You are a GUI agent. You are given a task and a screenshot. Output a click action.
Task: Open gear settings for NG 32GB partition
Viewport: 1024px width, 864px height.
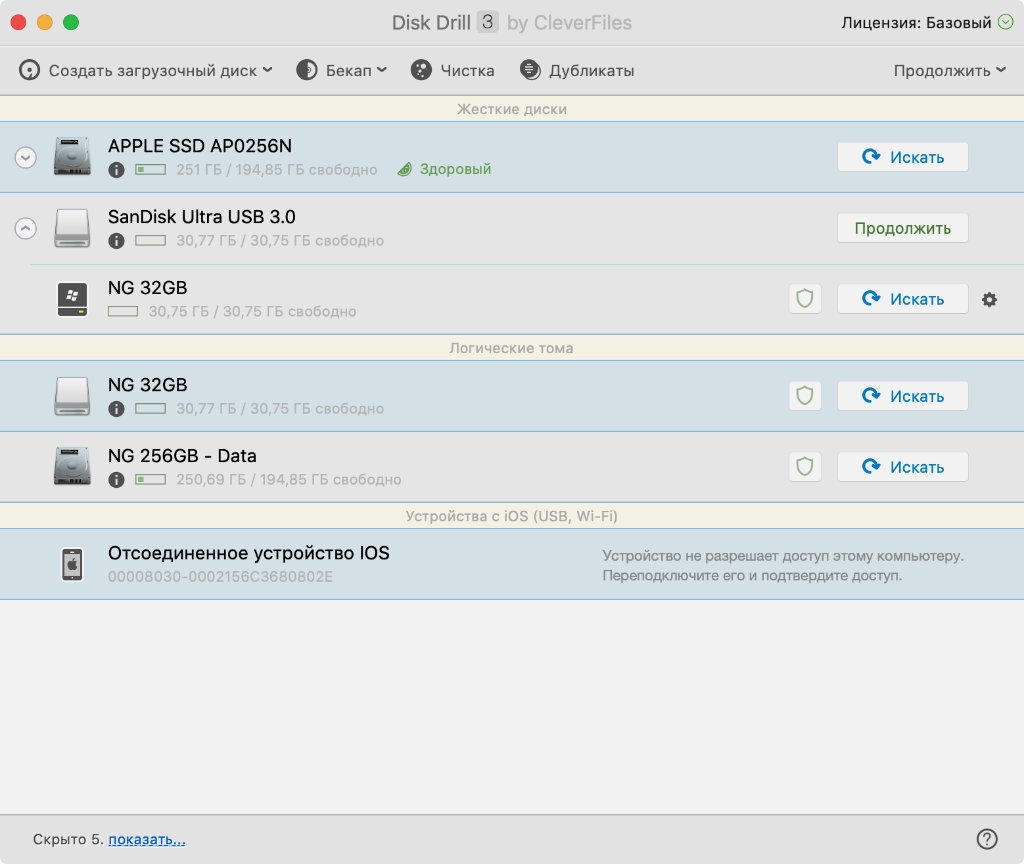tap(989, 299)
